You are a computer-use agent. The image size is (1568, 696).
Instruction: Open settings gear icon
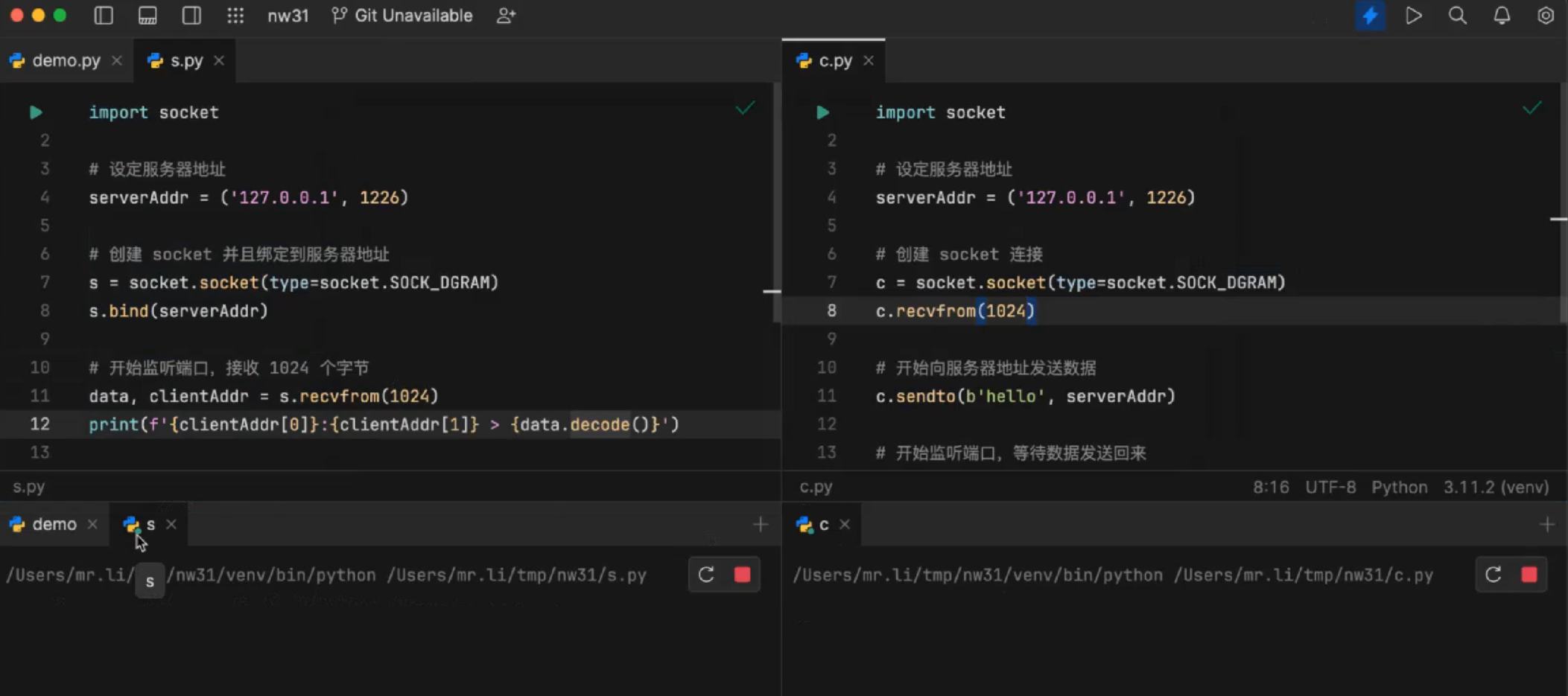coord(1546,16)
